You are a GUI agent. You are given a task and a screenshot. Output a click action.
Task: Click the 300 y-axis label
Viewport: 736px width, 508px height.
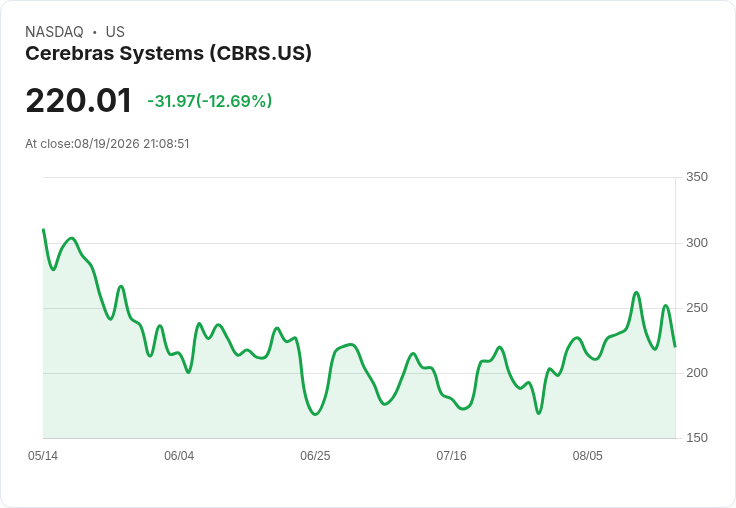(697, 243)
